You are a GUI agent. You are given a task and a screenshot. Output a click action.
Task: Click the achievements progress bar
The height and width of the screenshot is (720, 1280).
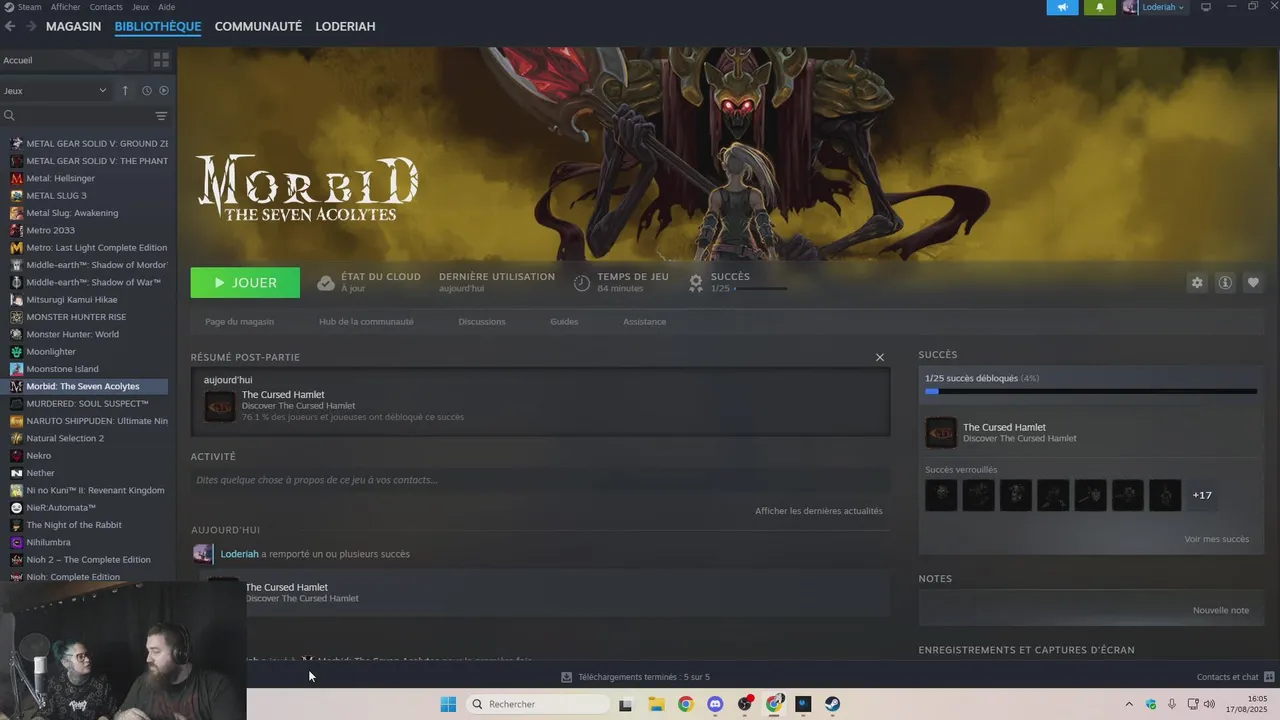1091,392
